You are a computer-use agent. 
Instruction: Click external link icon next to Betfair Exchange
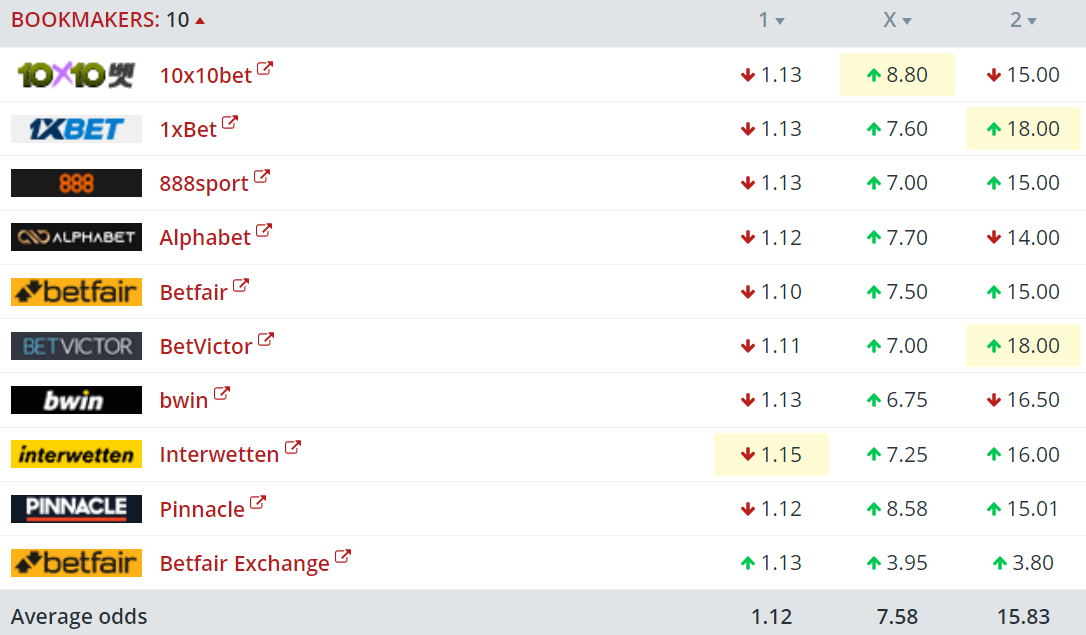[x=343, y=556]
